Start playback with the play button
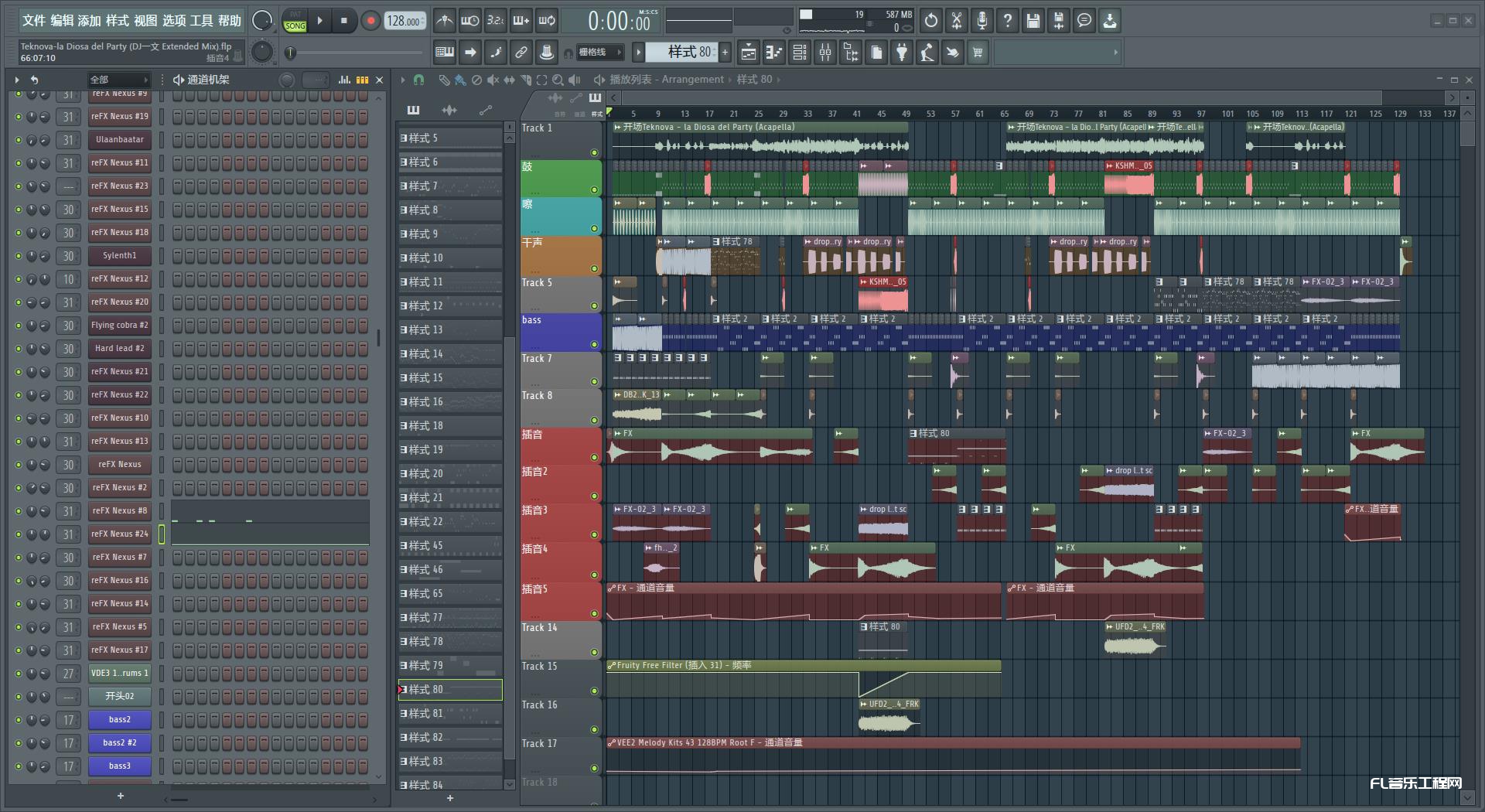Screen dimensions: 1485x812 (319, 21)
